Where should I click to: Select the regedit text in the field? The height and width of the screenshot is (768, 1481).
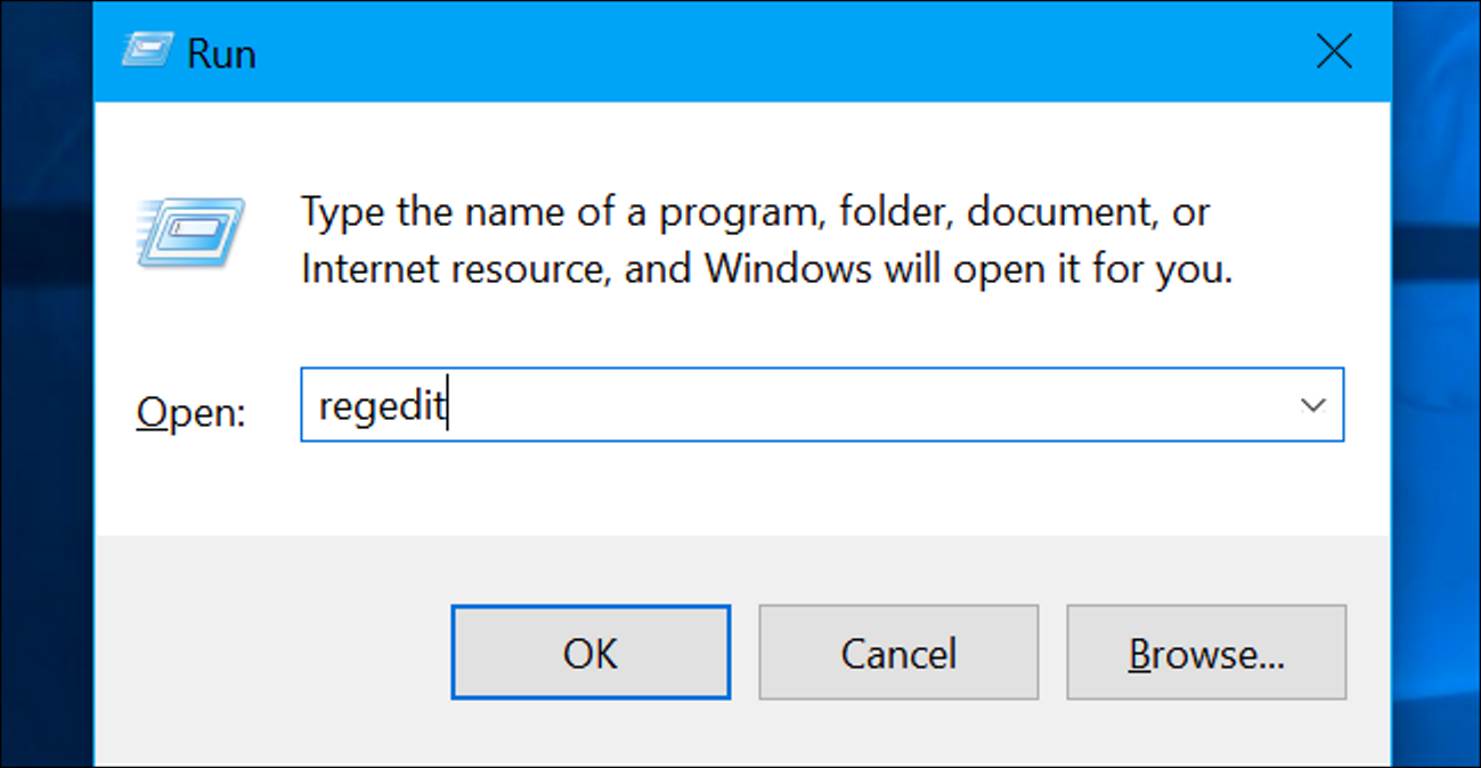click(380, 405)
